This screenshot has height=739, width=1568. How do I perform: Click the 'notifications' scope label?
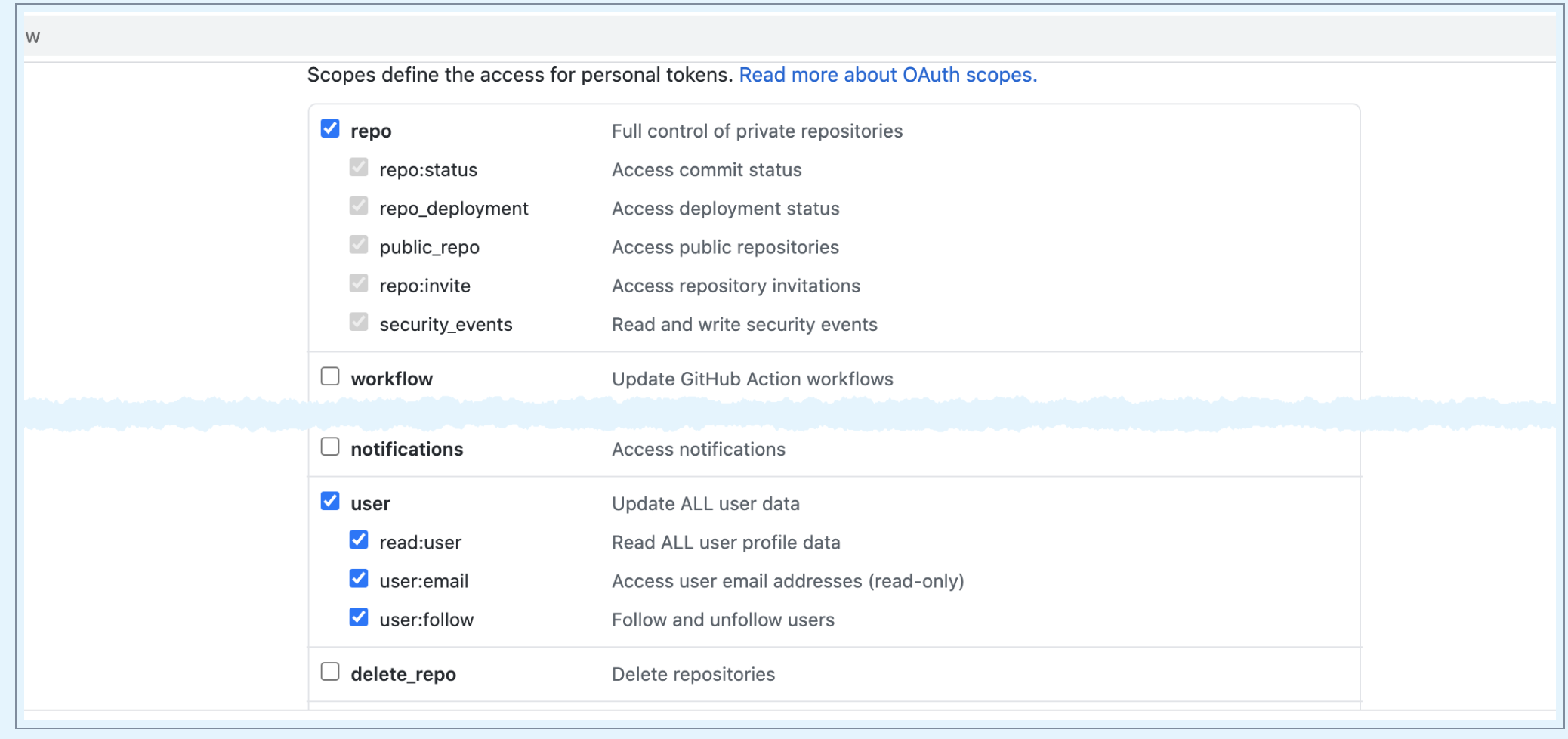pyautogui.click(x=406, y=450)
